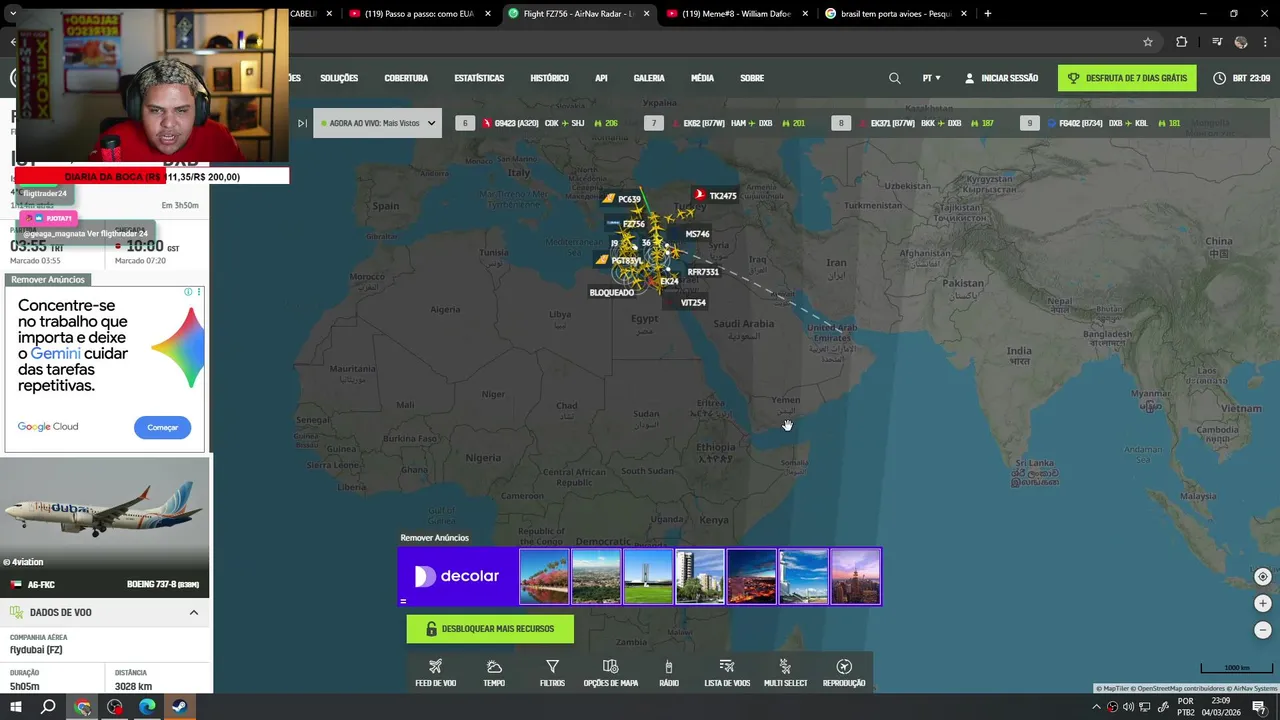The height and width of the screenshot is (720, 1280).
Task: Bookmark page with the star icon
Action: (x=1148, y=42)
